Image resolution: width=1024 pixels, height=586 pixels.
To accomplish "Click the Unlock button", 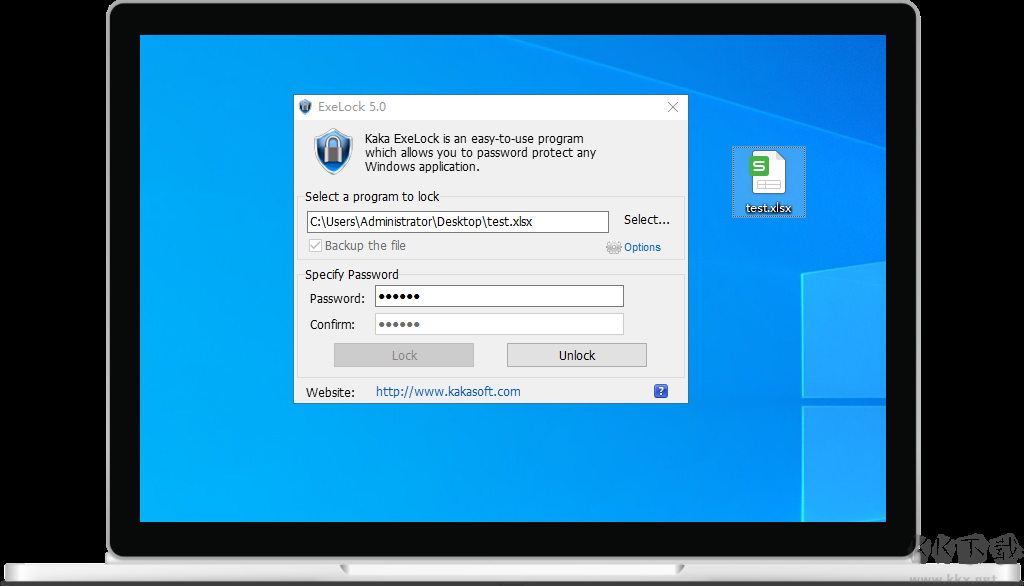I will point(576,355).
